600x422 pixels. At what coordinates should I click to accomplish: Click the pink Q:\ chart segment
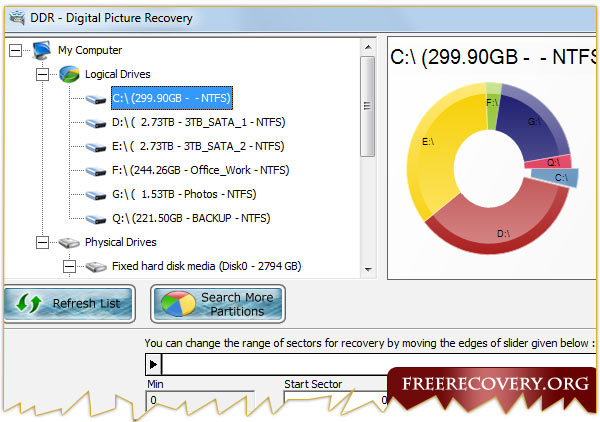551,162
